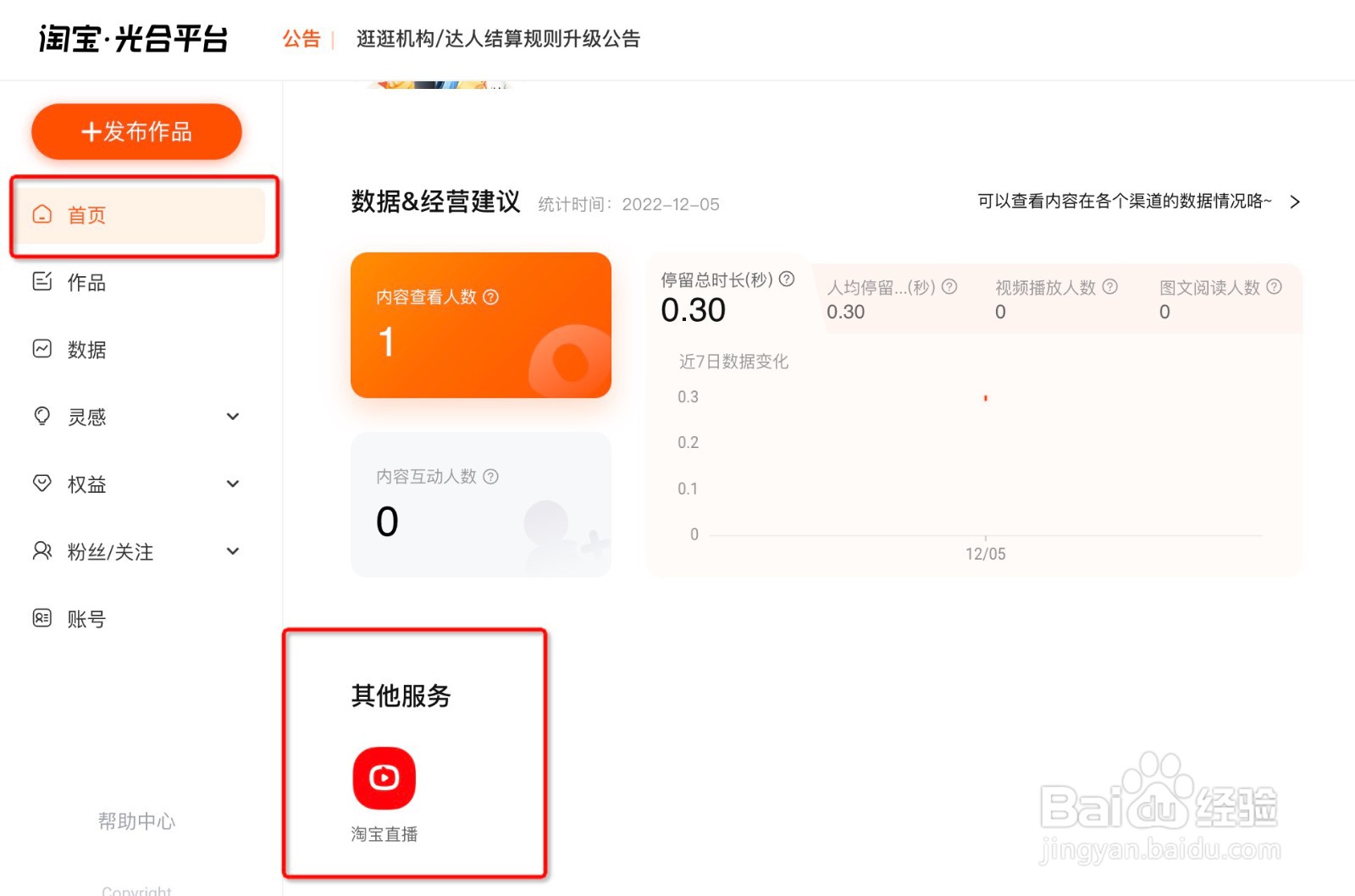1355x896 pixels.
Task: Click the arrow next to channel data link
Action: click(x=1295, y=202)
